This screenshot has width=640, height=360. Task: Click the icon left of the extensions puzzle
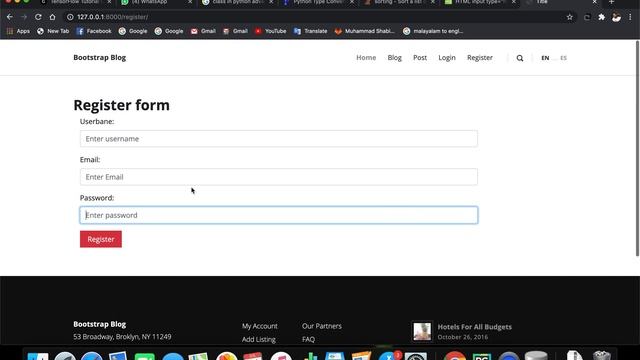click(587, 17)
